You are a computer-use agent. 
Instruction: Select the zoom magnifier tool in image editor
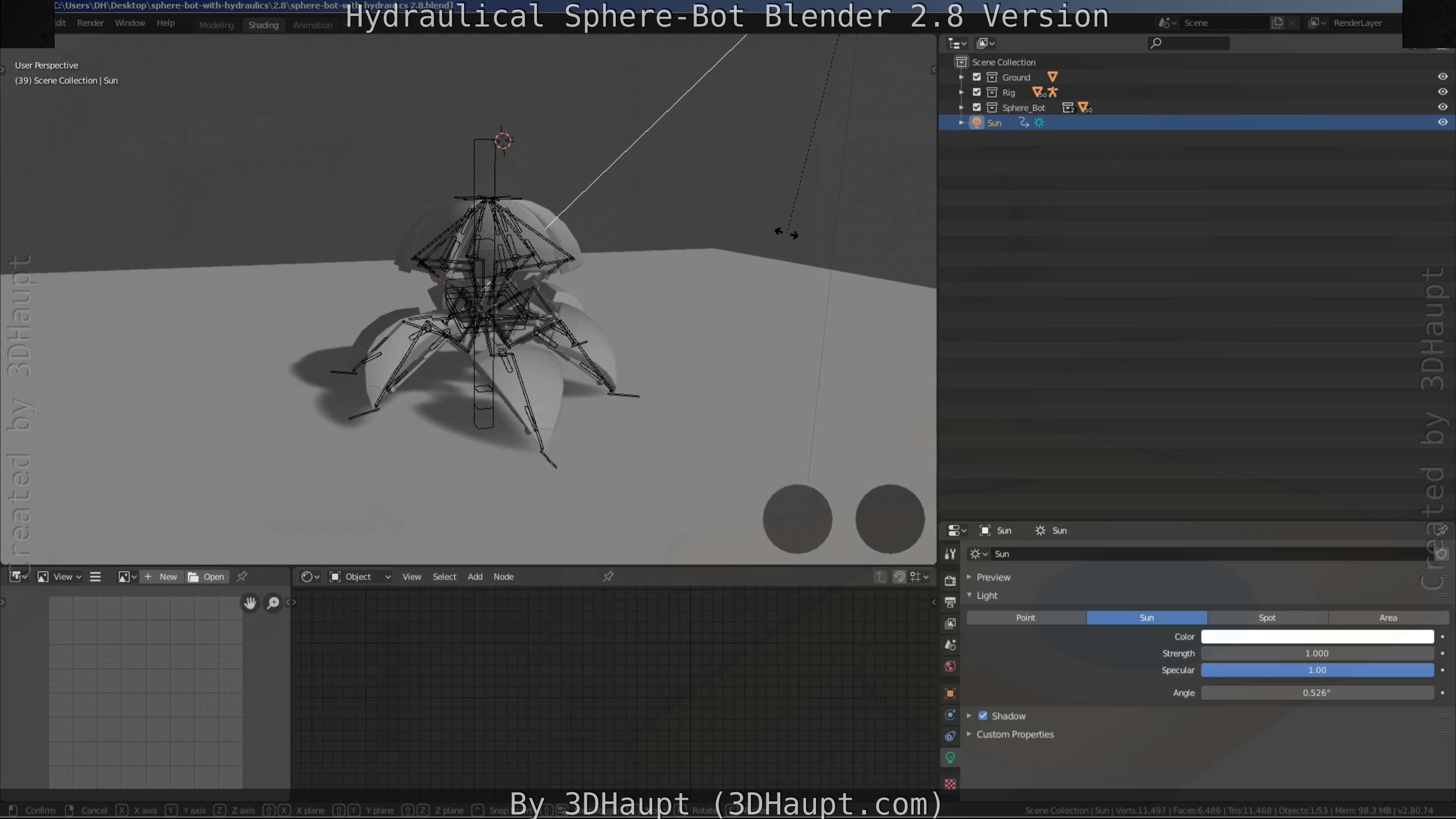click(273, 602)
